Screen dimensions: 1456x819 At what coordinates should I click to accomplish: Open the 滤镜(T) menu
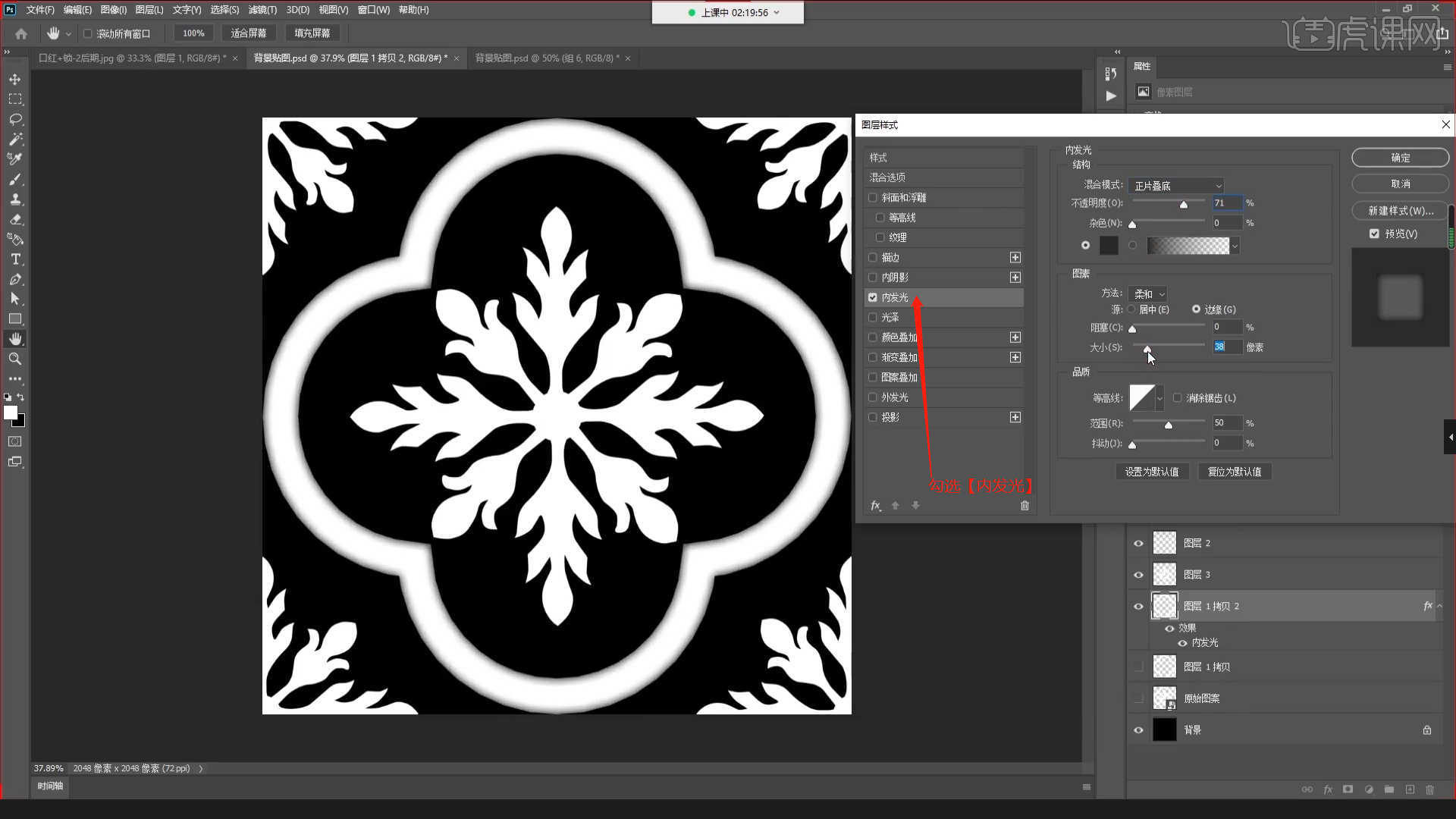point(262,10)
